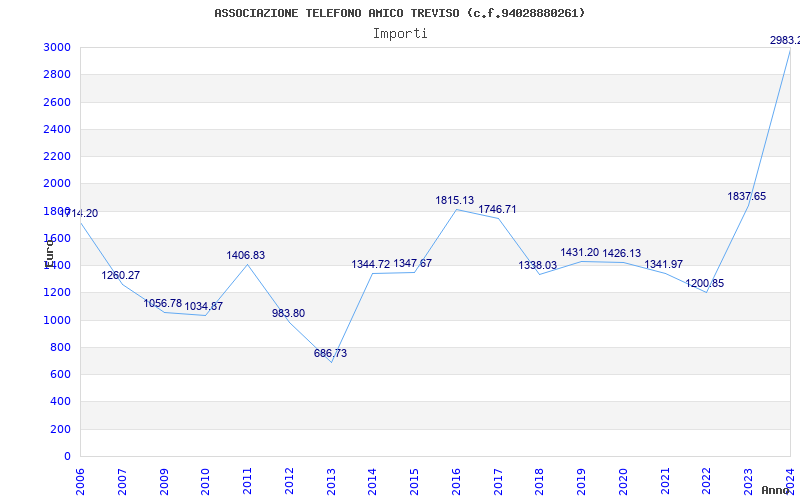The width and height of the screenshot is (800, 500).
Task: Click y-axis value 1000
Action: click(57, 320)
